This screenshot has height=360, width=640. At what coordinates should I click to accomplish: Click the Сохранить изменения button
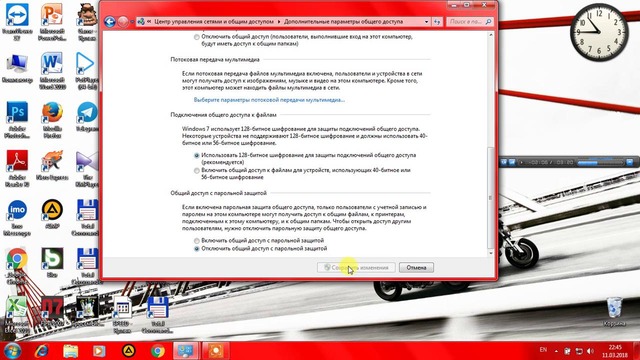[x=356, y=268]
